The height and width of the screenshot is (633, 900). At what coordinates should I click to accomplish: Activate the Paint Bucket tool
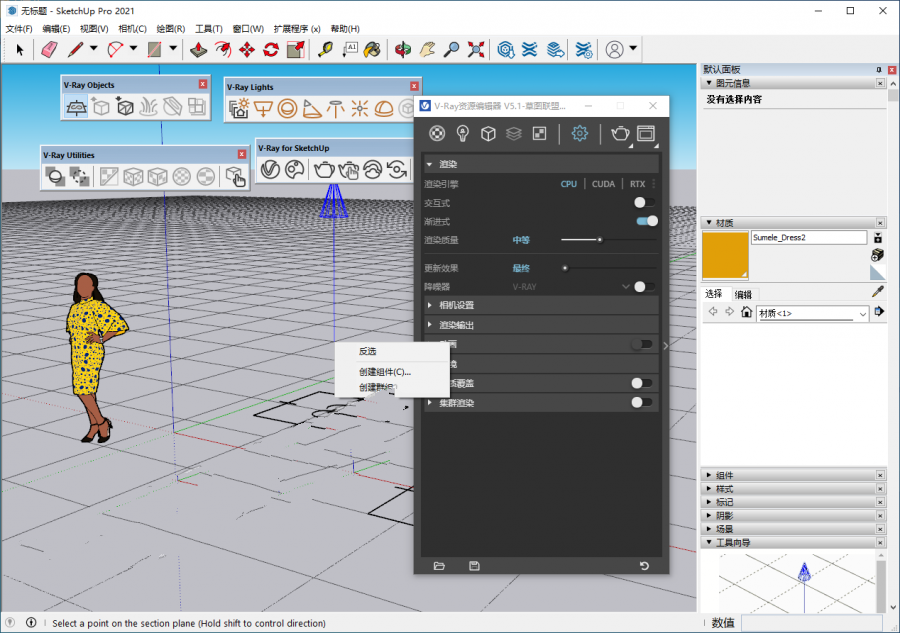[373, 50]
